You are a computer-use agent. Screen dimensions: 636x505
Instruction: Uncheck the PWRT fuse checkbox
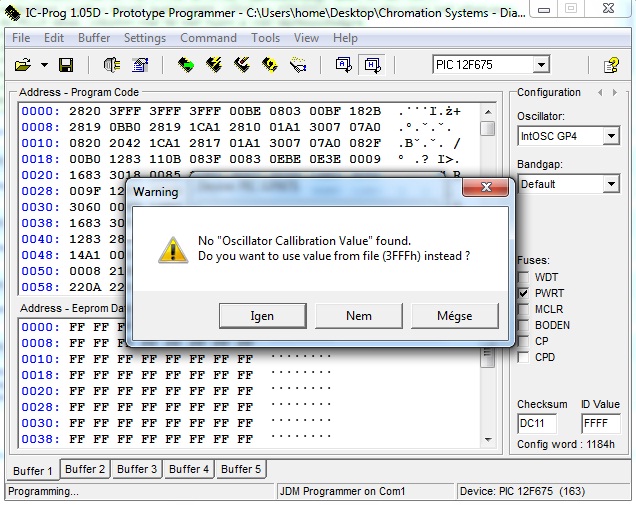(523, 293)
